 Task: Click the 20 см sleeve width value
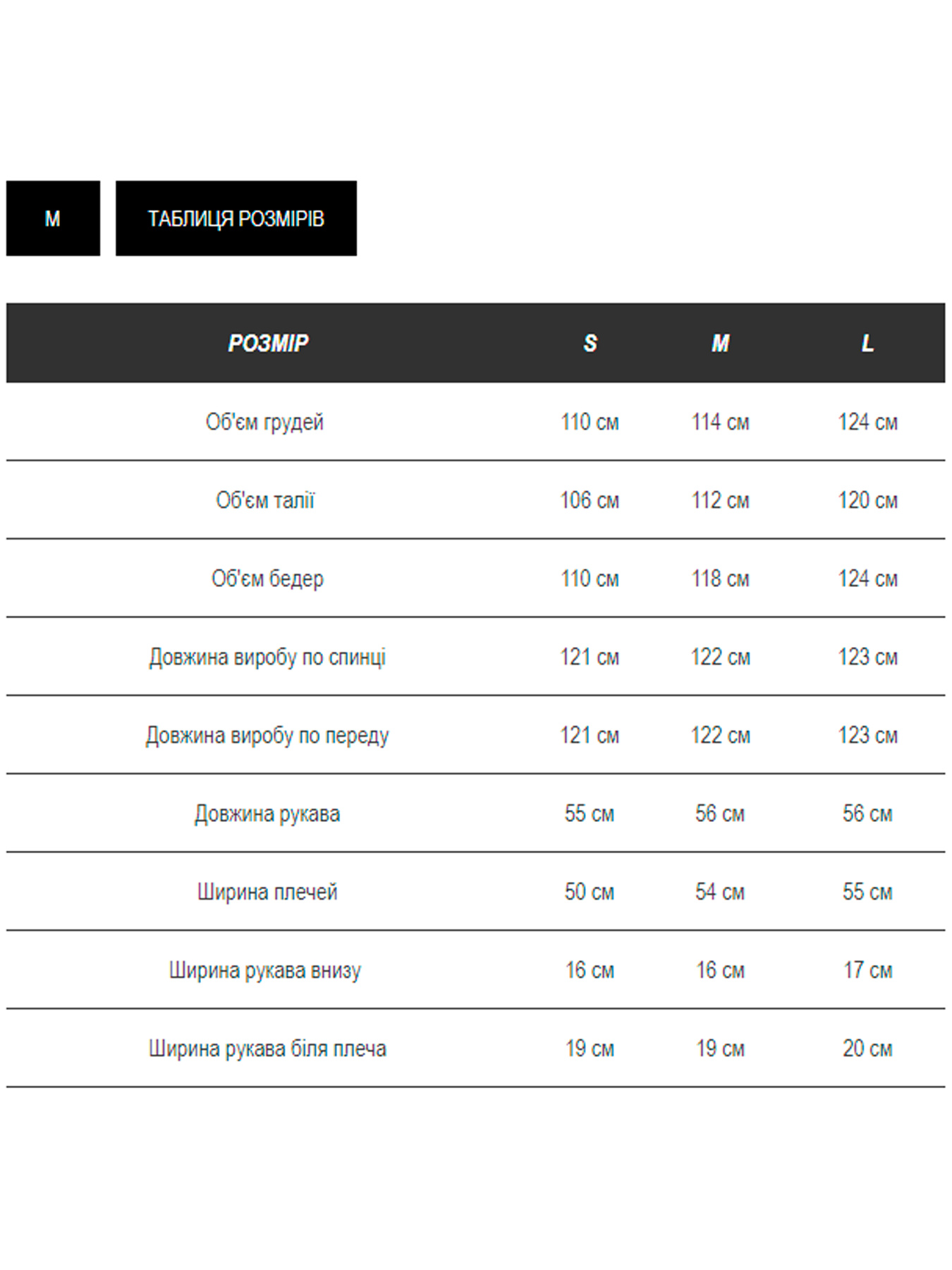[x=867, y=1048]
